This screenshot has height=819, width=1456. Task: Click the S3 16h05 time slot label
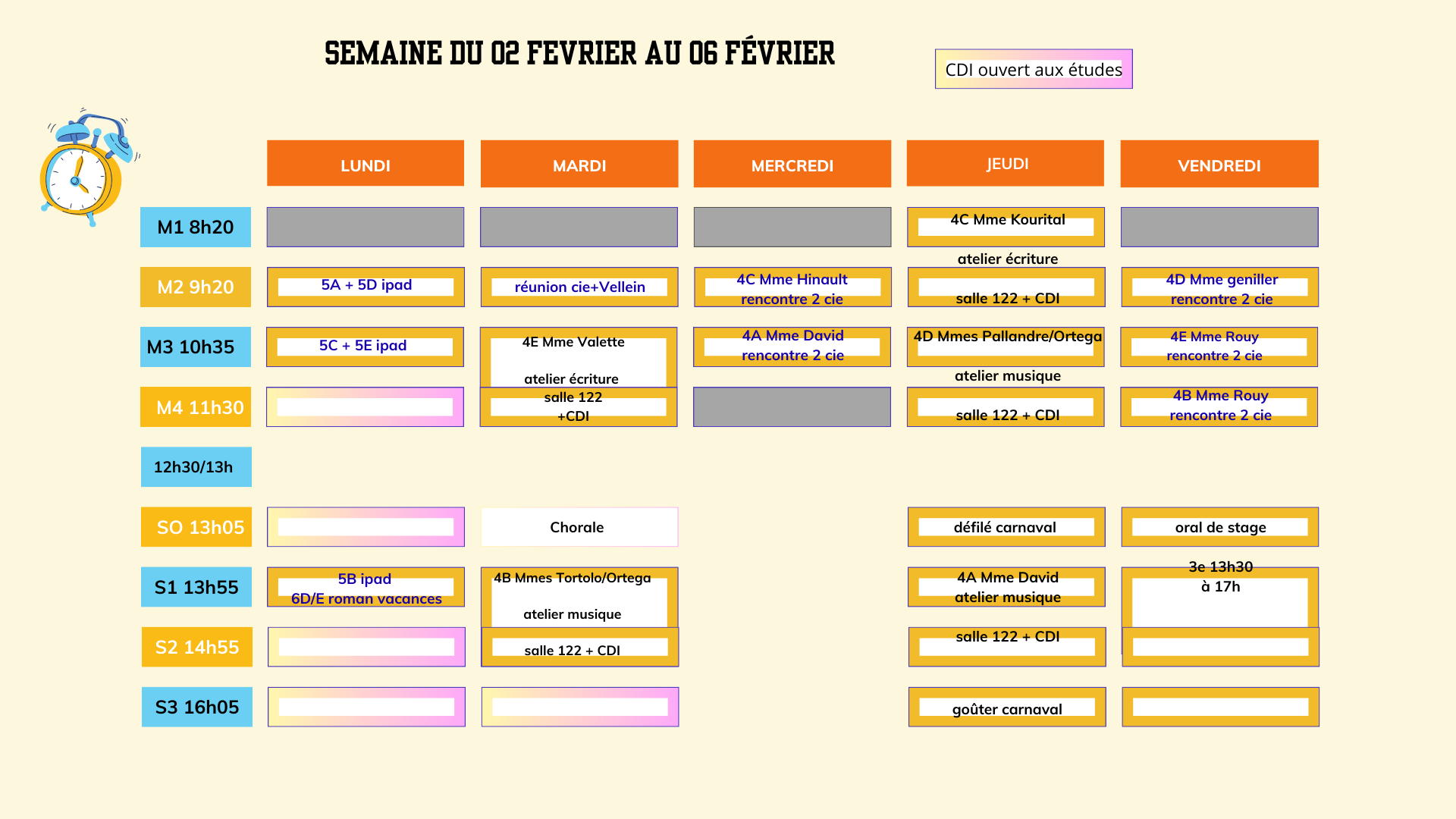197,707
